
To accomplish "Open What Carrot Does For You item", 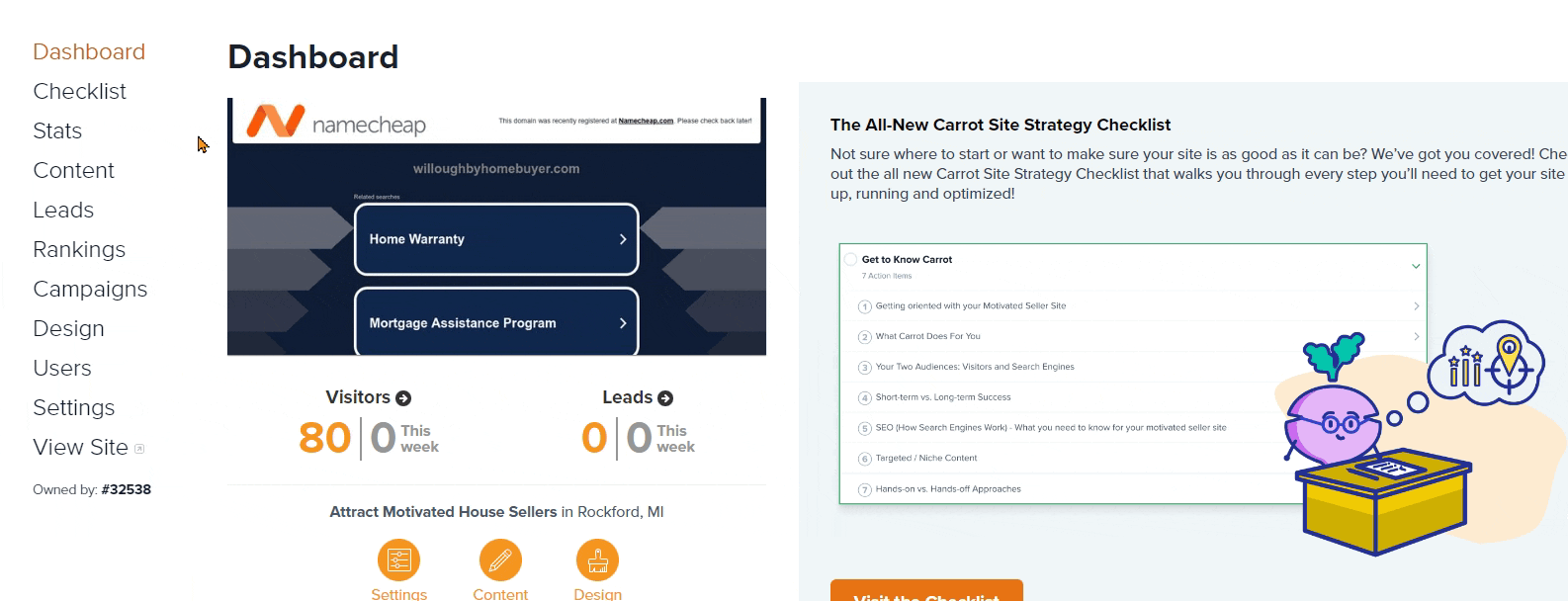I will tap(928, 337).
